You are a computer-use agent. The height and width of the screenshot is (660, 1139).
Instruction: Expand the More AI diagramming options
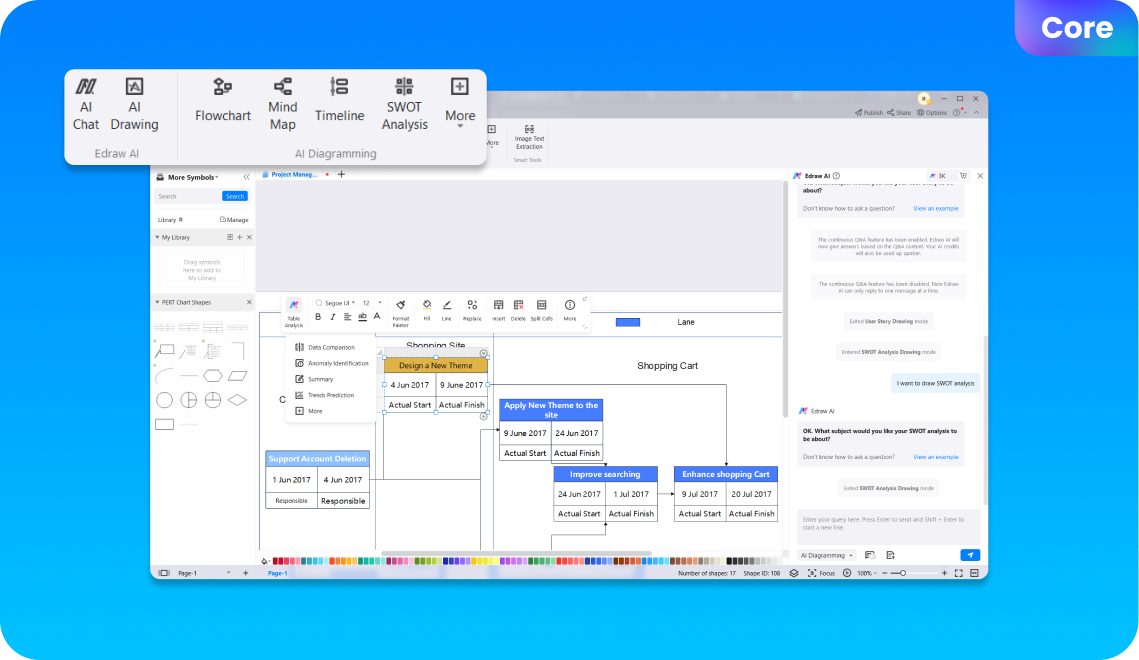coord(460,103)
